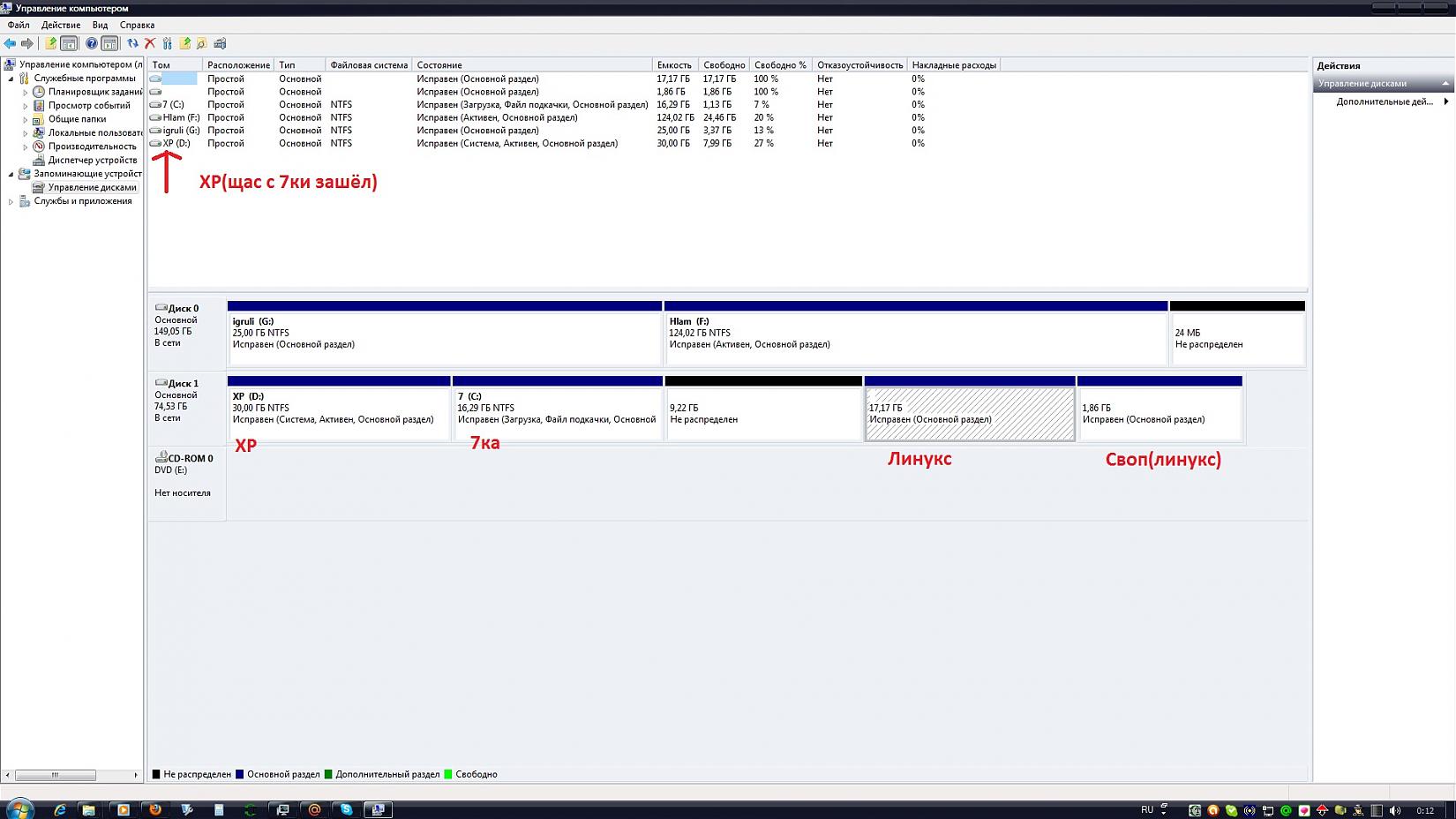1456x819 pixels.
Task: Click the magnifier search toolbar icon
Action: point(202,43)
